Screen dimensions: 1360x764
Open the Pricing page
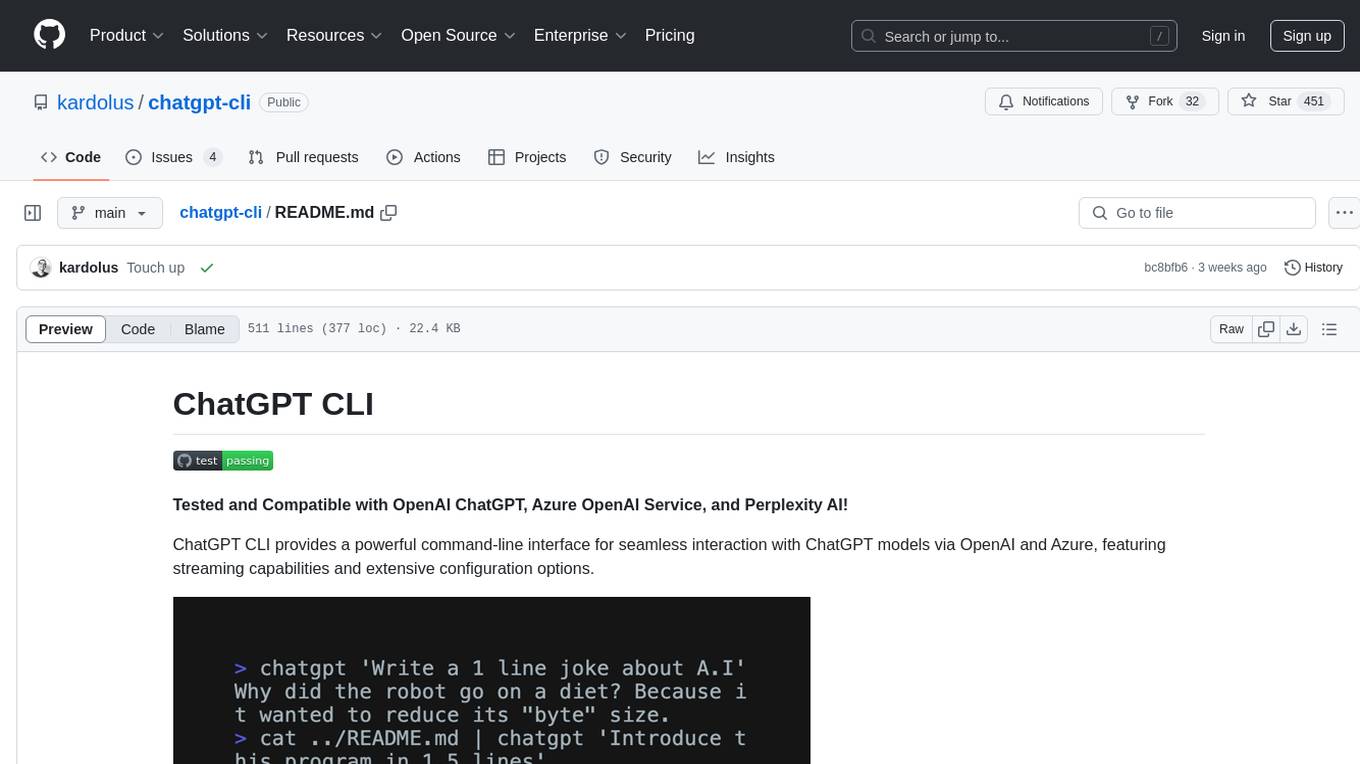(x=670, y=35)
